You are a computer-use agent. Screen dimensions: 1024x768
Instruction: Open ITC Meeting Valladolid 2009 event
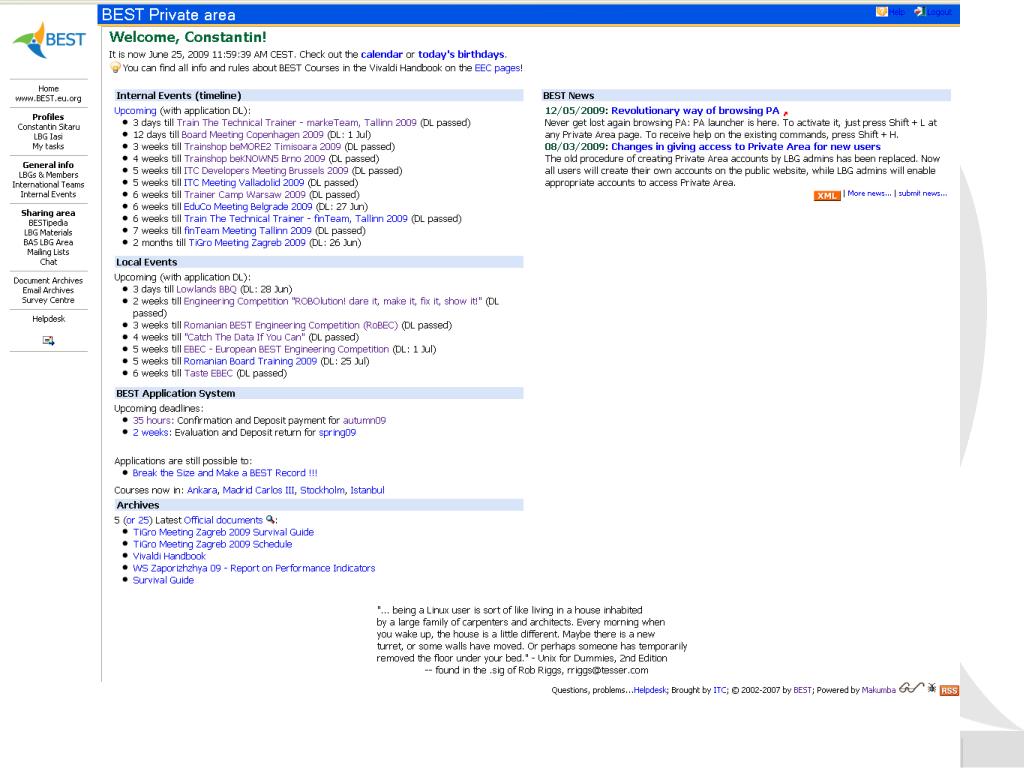pyautogui.click(x=244, y=183)
